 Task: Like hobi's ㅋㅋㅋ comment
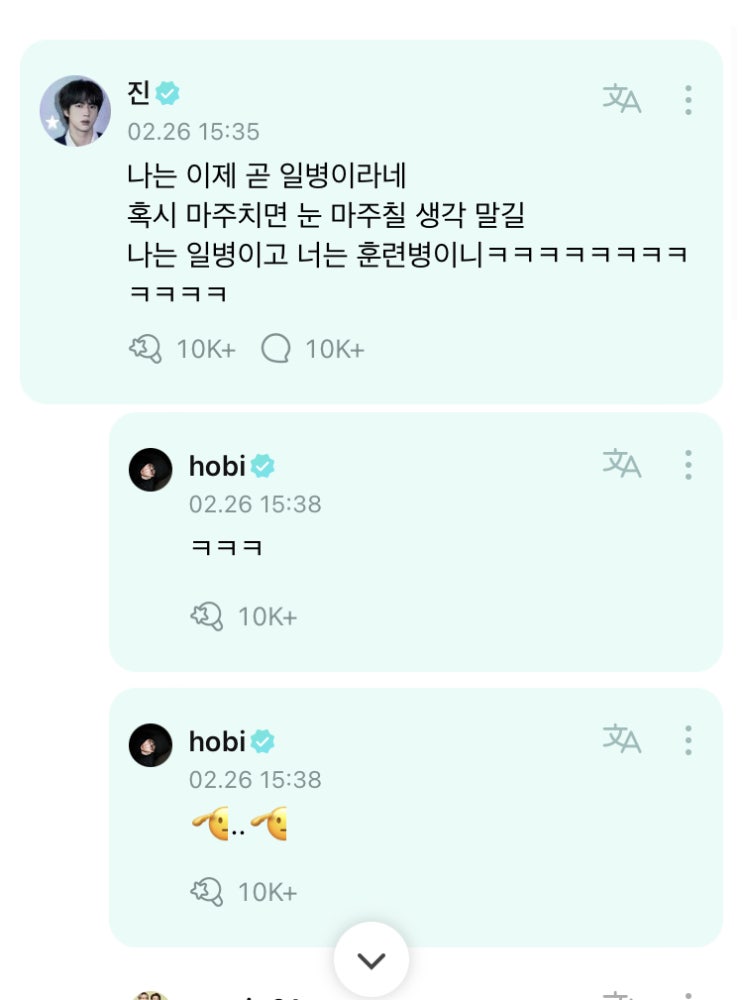[207, 616]
